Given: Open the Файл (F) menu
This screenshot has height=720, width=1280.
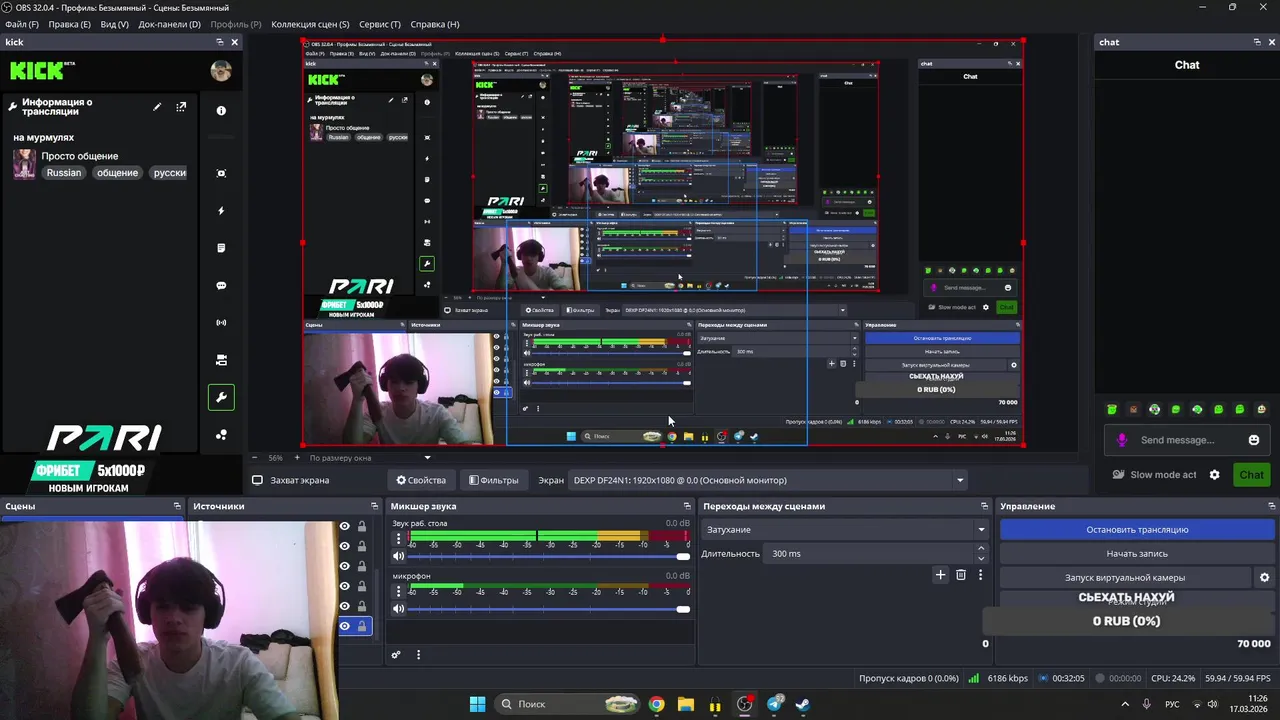Looking at the screenshot, I should 22,24.
